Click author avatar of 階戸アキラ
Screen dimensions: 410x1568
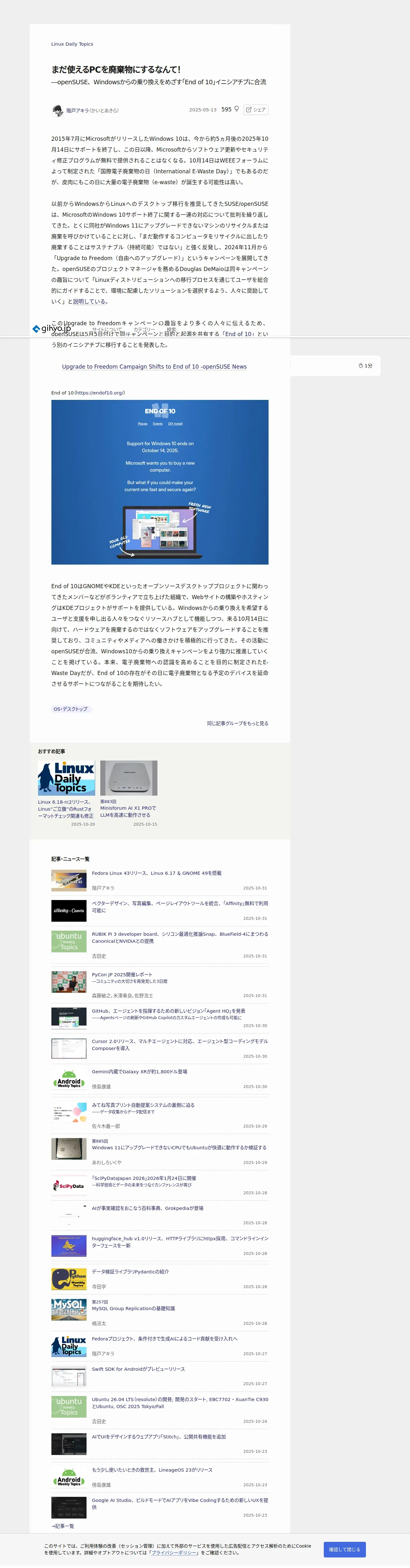(57, 110)
